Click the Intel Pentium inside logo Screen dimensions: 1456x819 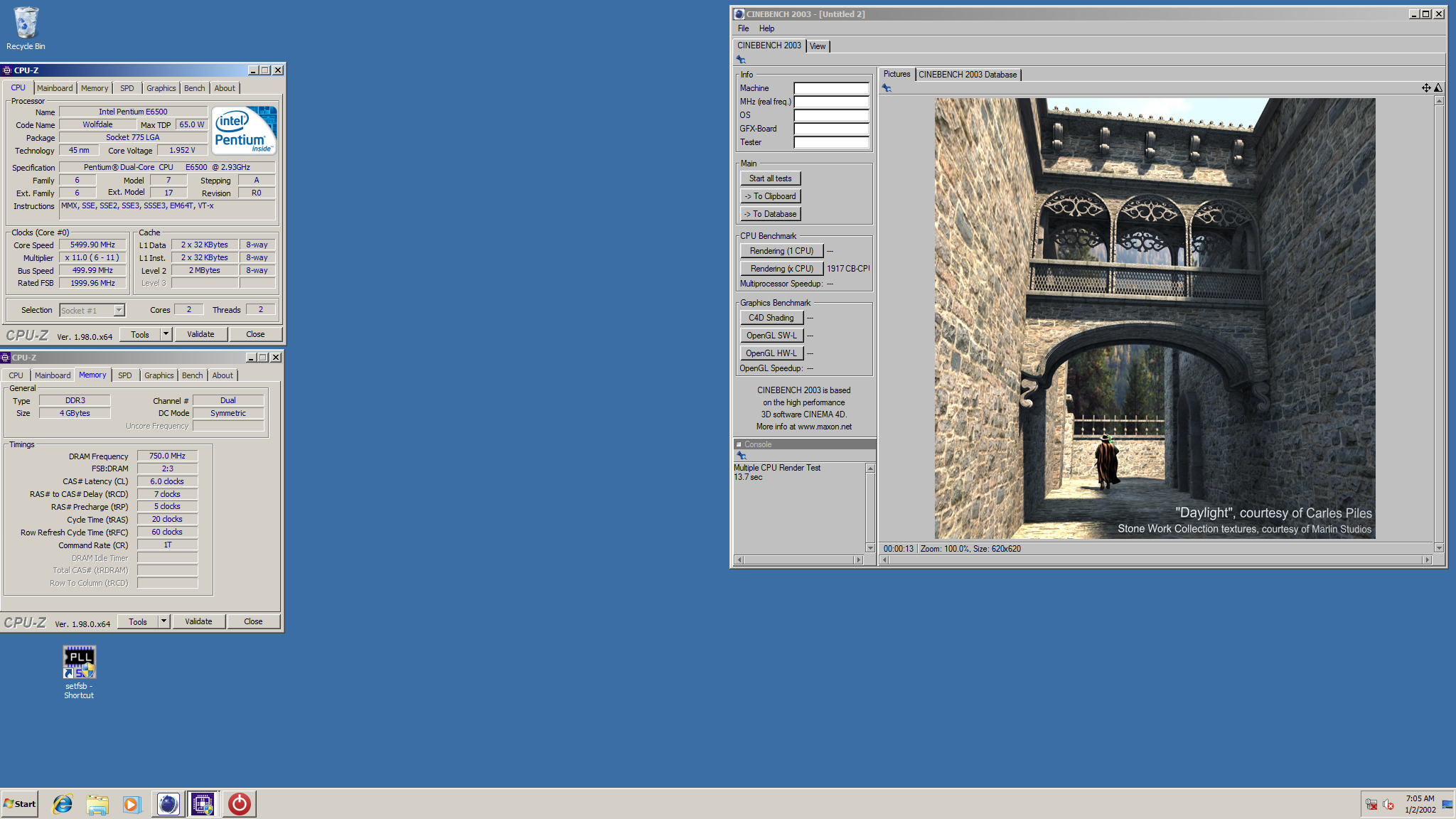[x=245, y=131]
